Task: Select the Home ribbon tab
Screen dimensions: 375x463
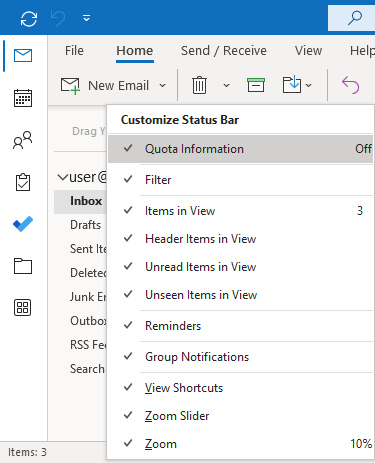Action: click(135, 51)
